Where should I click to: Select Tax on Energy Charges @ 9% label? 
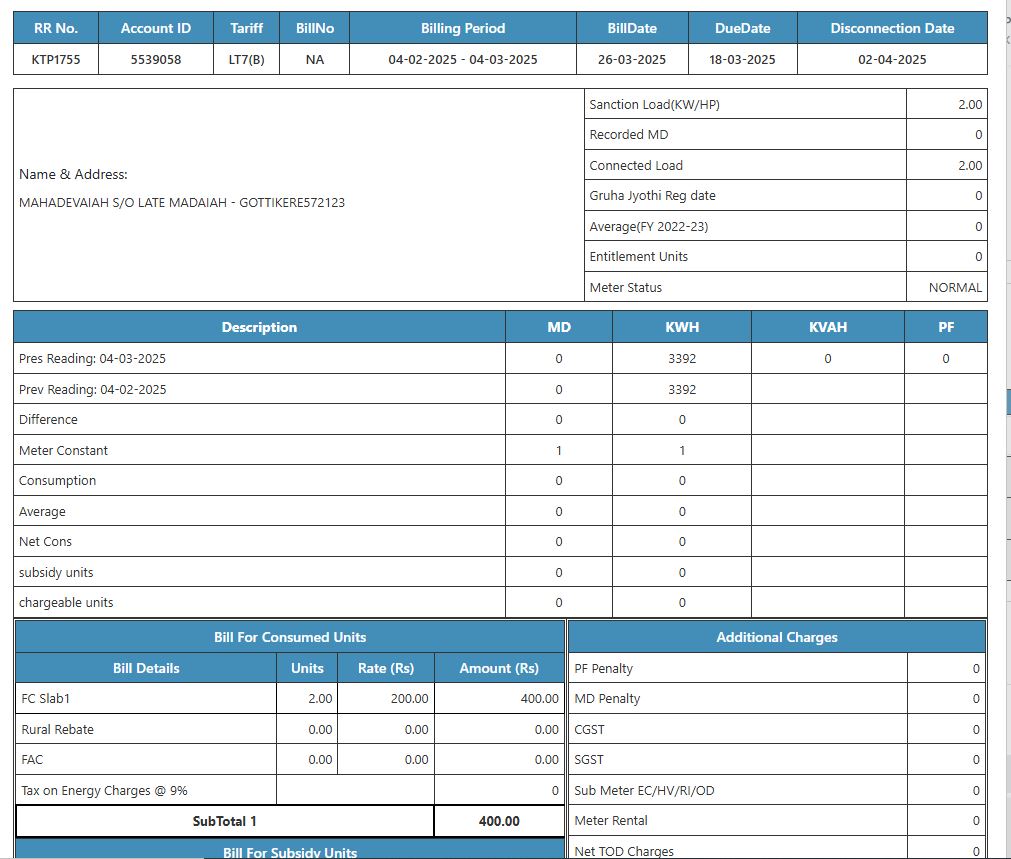pos(104,791)
